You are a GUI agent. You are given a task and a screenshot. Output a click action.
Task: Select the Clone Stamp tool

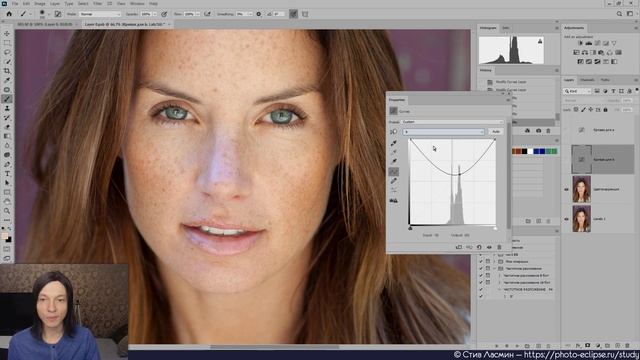click(x=7, y=109)
